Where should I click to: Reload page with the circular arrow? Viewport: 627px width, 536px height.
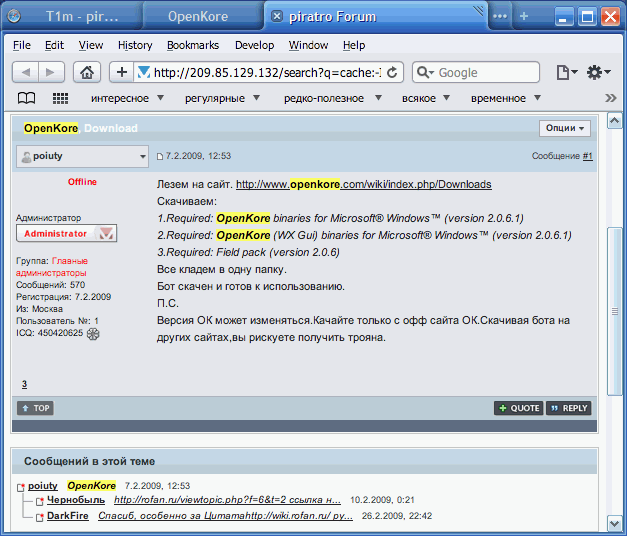click(392, 72)
